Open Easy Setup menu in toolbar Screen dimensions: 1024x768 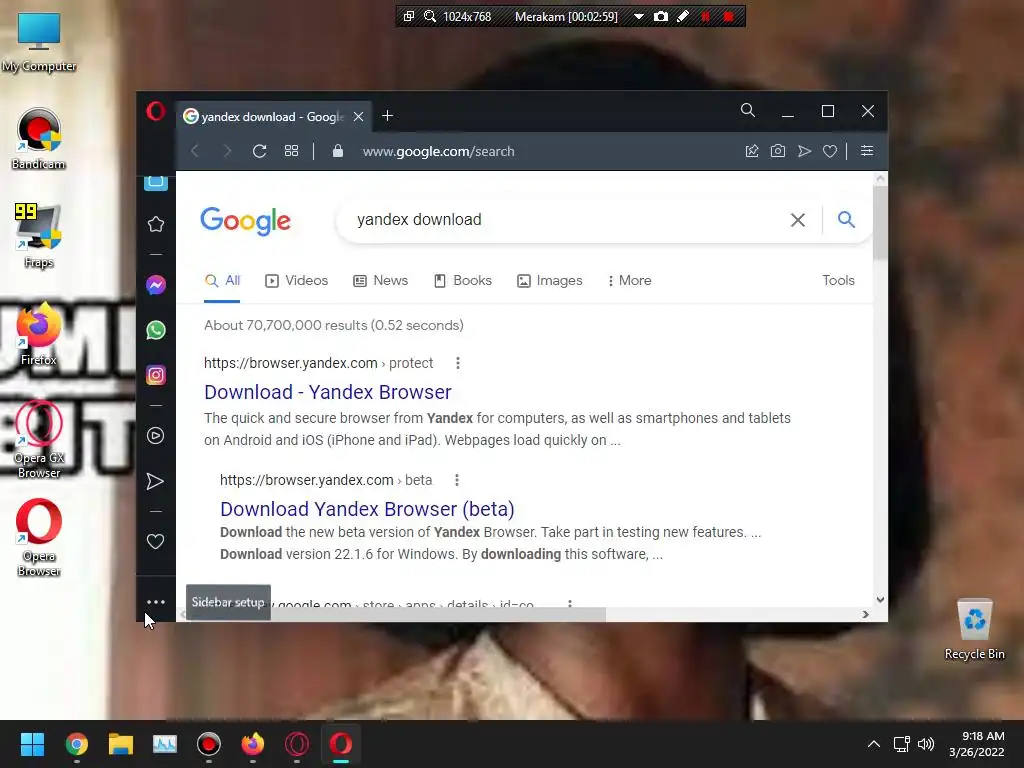pos(867,151)
